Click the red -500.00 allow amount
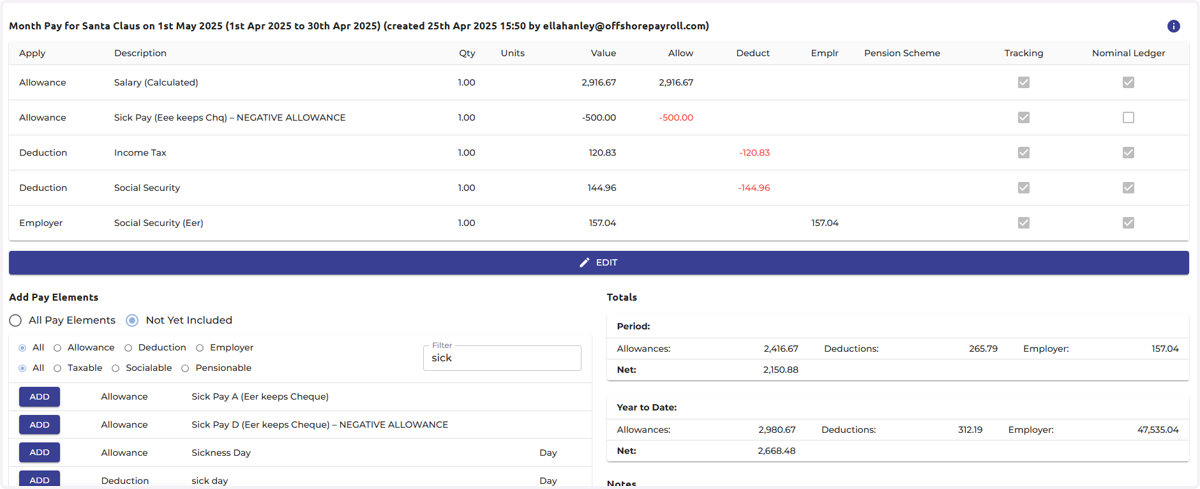The image size is (1200, 489). point(676,118)
